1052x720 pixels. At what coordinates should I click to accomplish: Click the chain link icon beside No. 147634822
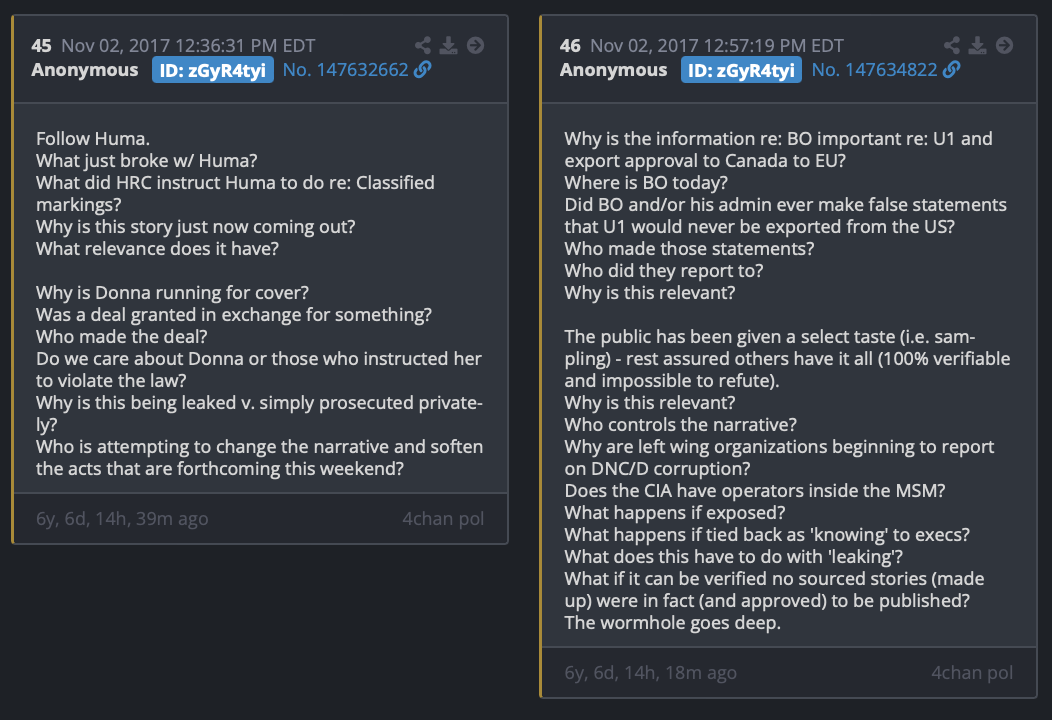952,70
